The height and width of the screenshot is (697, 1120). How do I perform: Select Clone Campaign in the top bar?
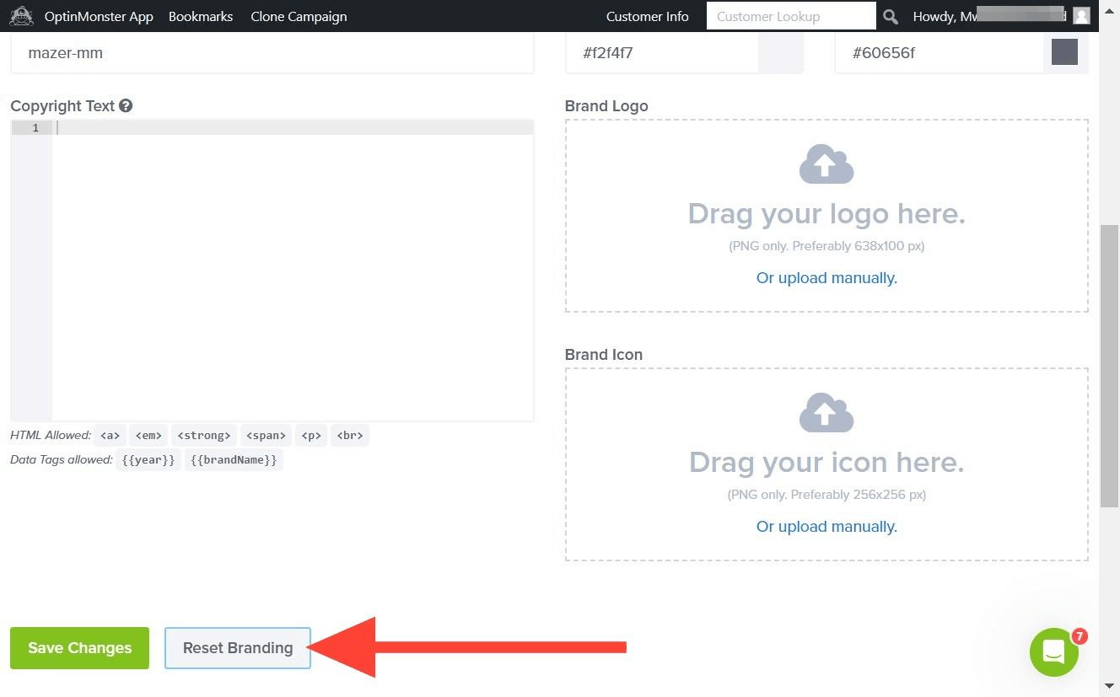pyautogui.click(x=298, y=16)
